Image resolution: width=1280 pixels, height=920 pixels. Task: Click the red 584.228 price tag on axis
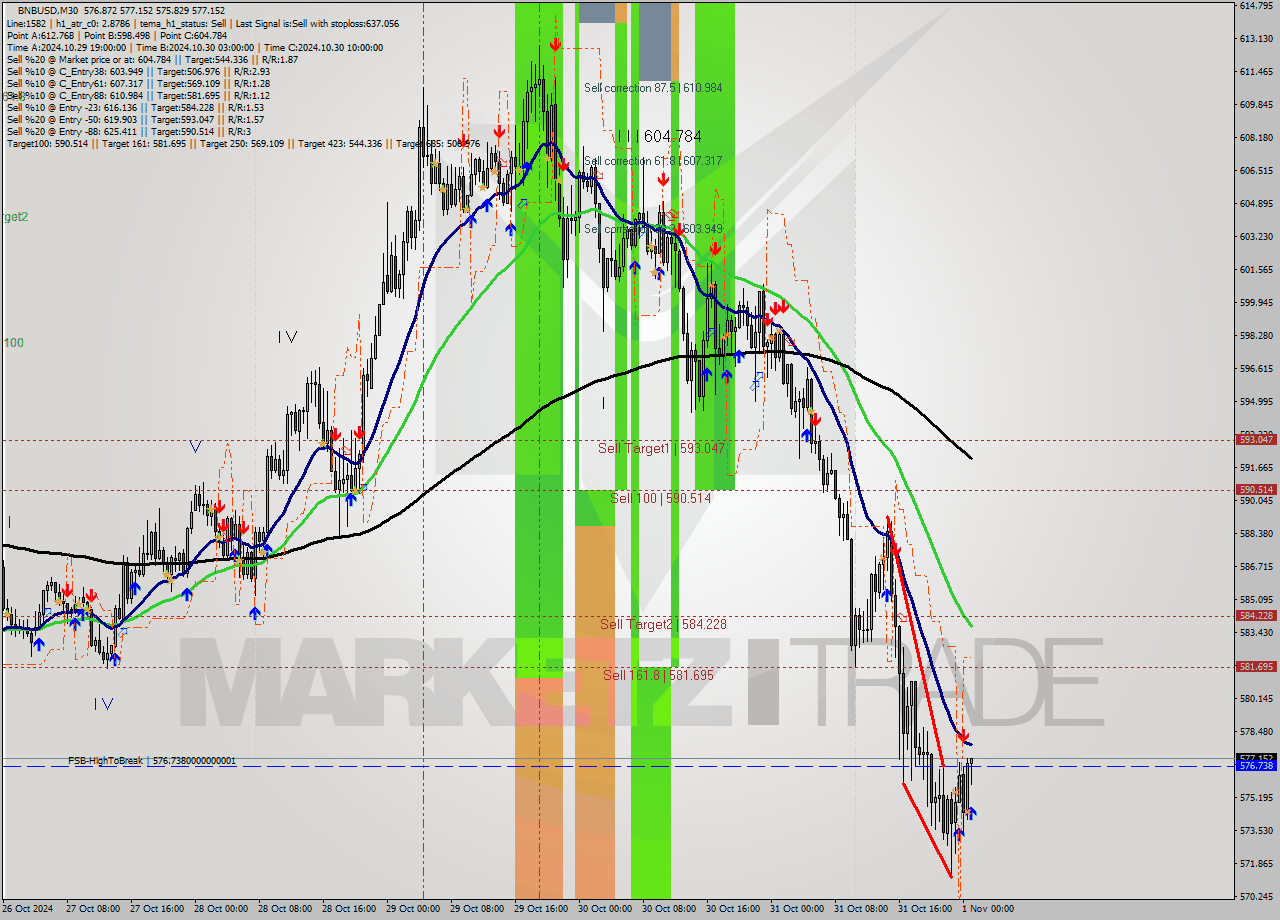(1256, 615)
